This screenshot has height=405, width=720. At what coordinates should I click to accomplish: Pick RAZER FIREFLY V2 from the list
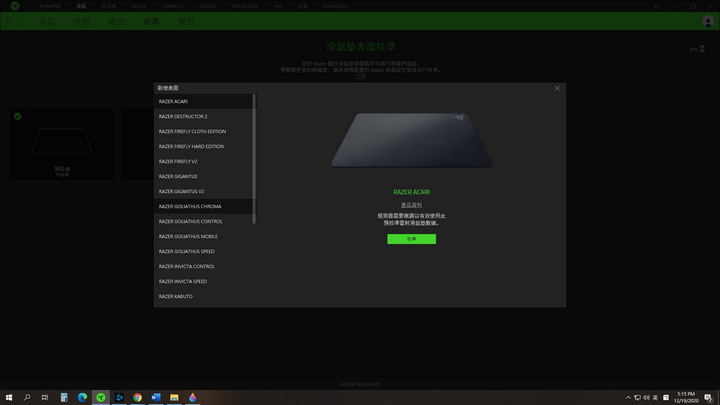click(203, 161)
